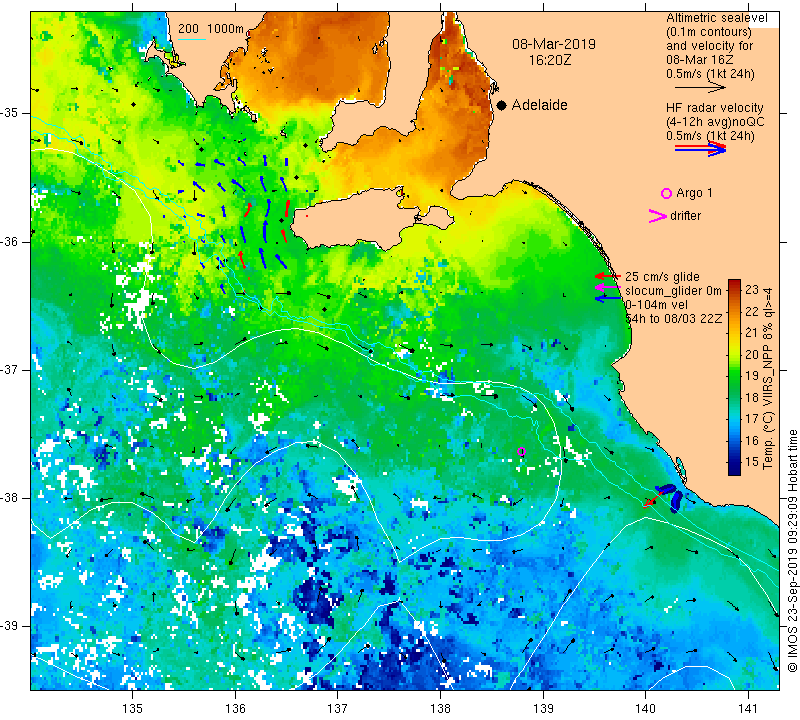800x720 pixels.
Task: Click the colorbar value 19
Action: coord(752,376)
